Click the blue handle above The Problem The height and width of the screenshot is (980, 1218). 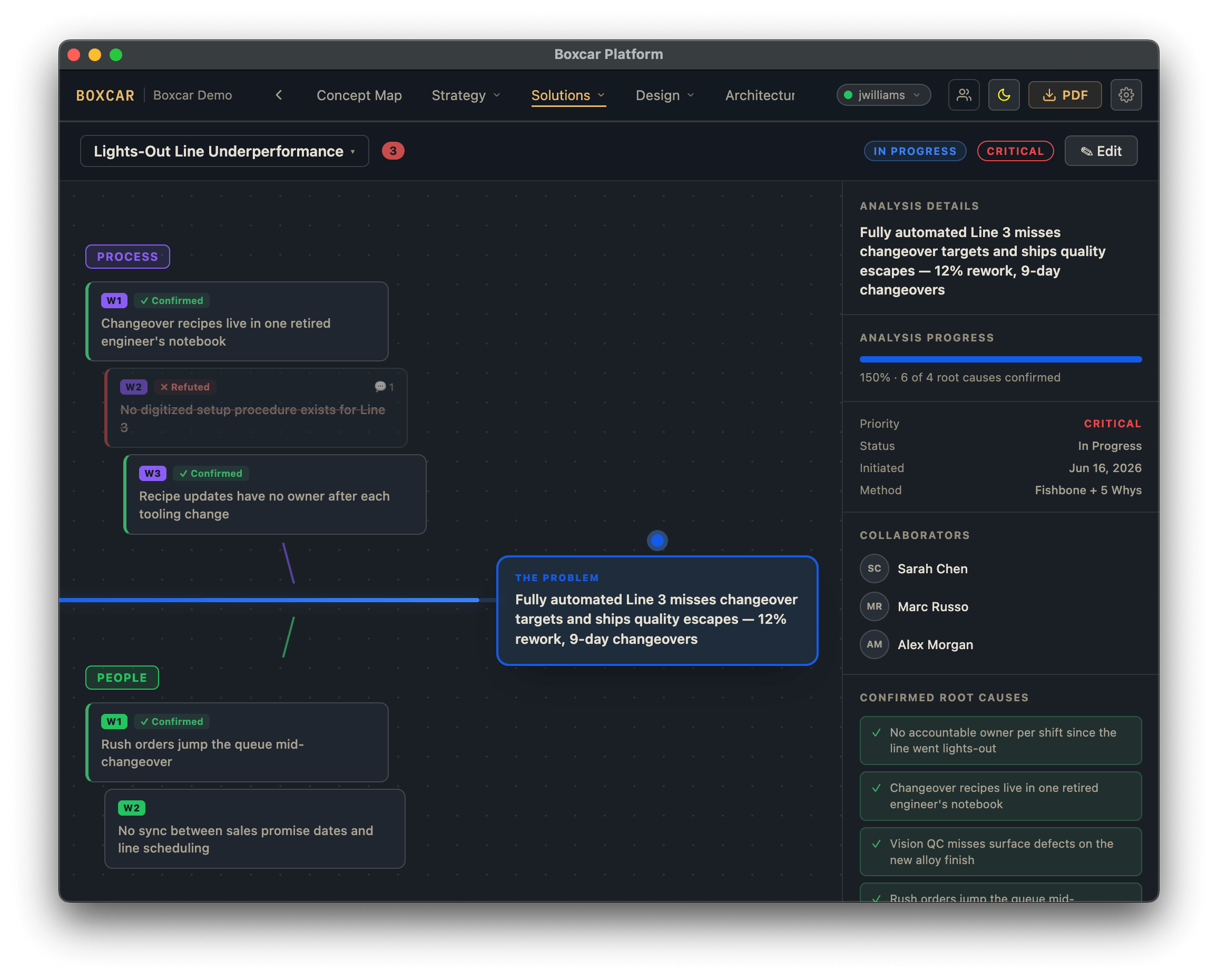click(x=657, y=541)
